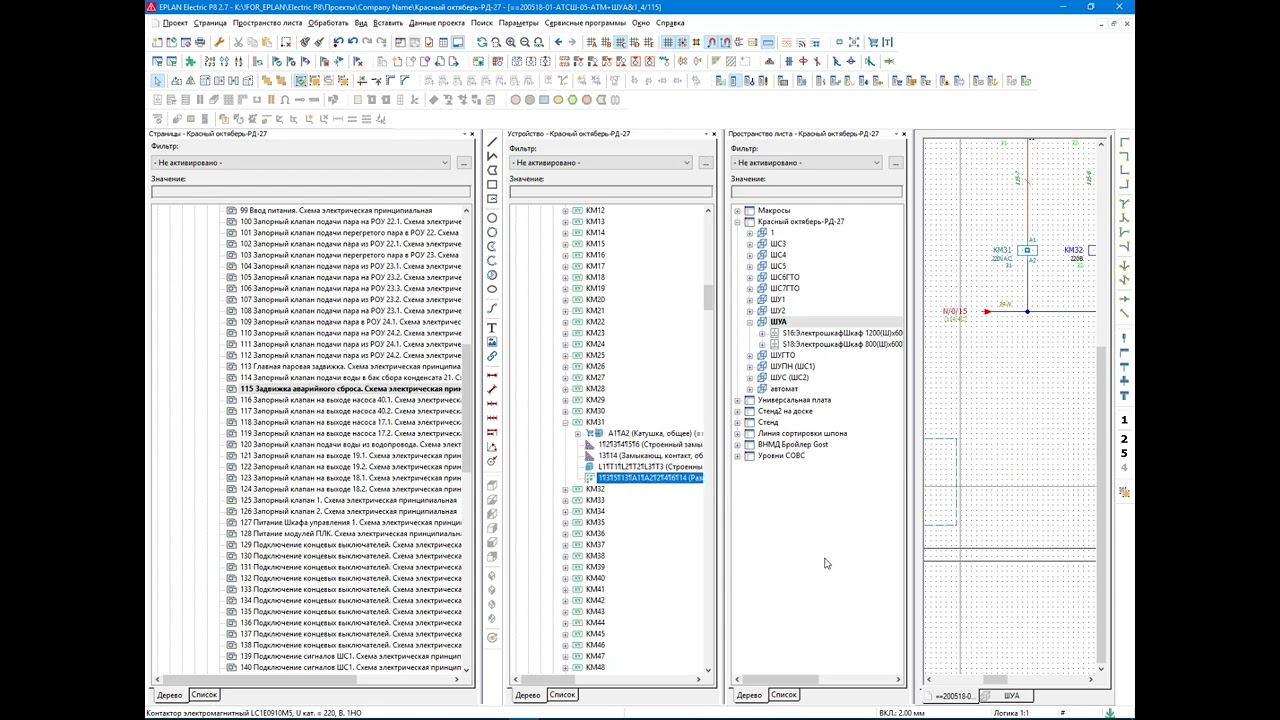Image resolution: width=1280 pixels, height=720 pixels.
Task: Close the Страницы panel
Action: (x=472, y=133)
